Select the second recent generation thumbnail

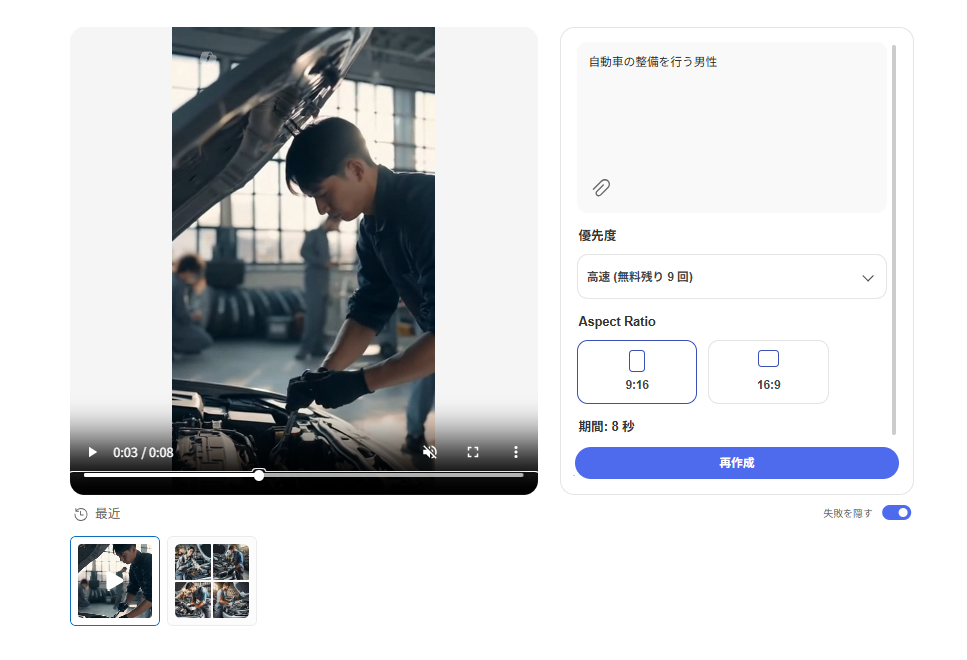pyautogui.click(x=211, y=580)
